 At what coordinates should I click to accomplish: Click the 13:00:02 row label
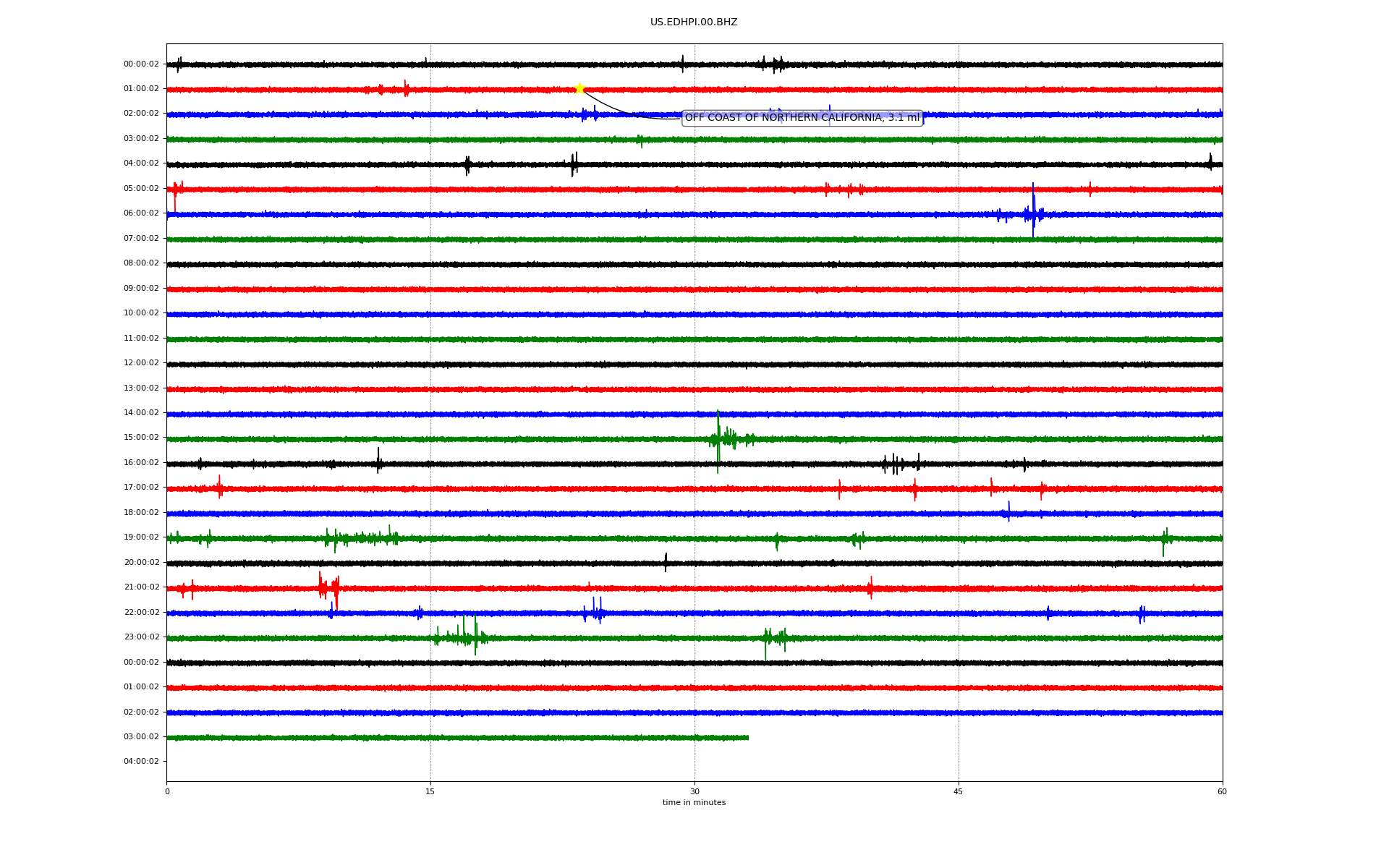coord(141,388)
